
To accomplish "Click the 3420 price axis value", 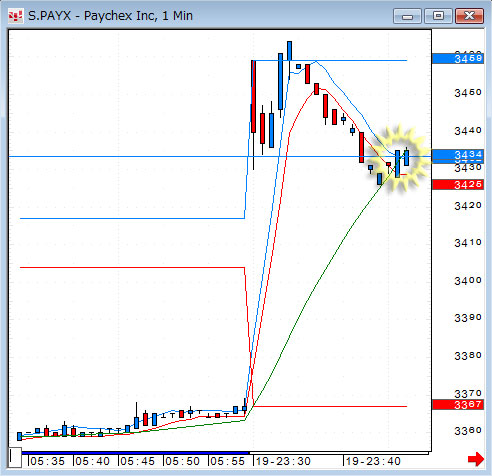I will 468,205.
